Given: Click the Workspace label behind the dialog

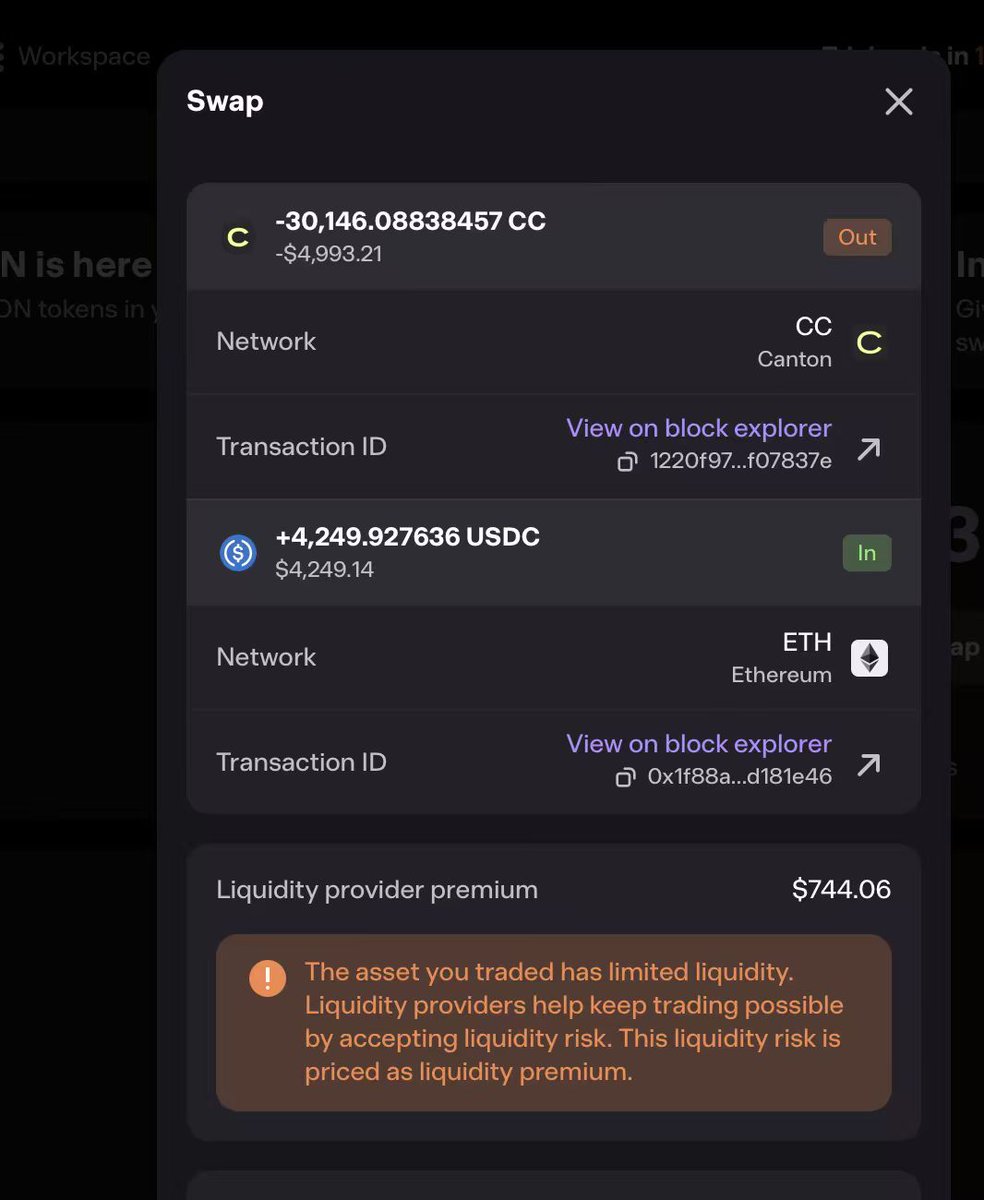Looking at the screenshot, I should 84,57.
